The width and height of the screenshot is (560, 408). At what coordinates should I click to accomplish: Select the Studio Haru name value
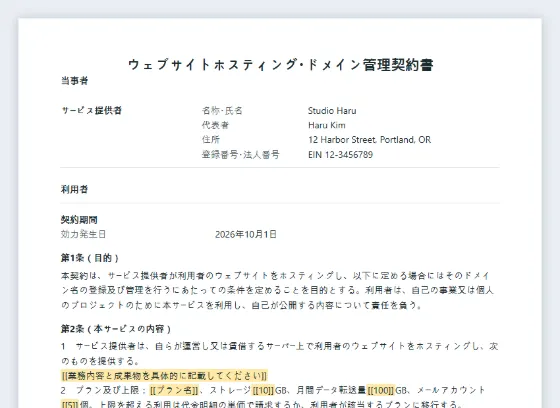pyautogui.click(x=332, y=111)
